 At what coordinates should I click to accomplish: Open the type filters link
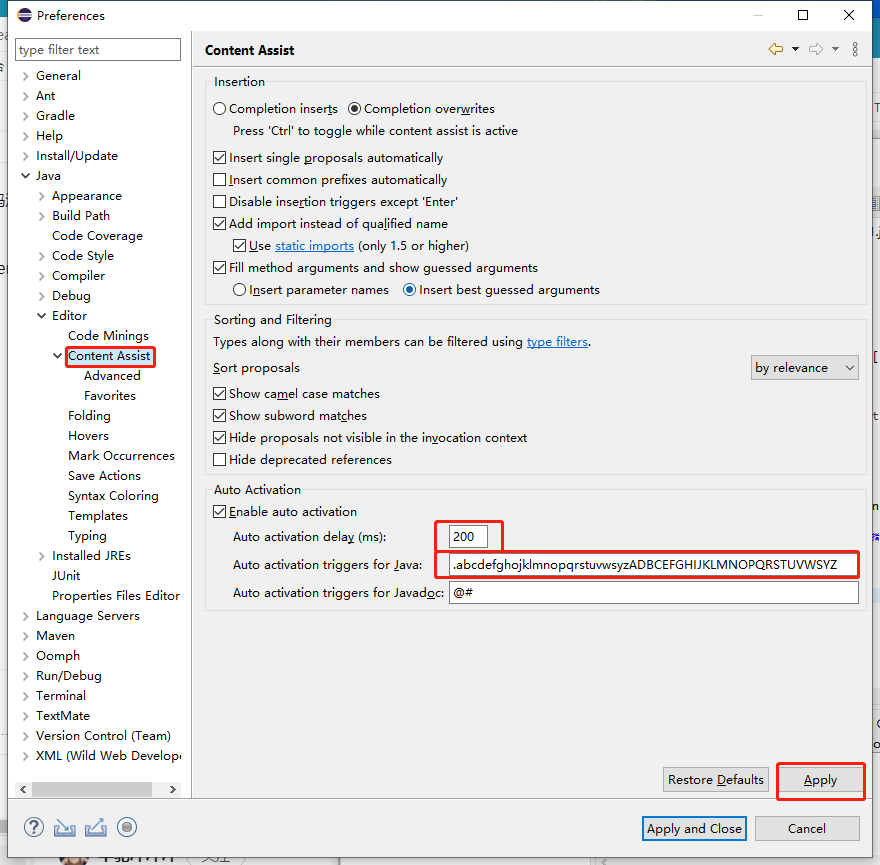coord(557,341)
